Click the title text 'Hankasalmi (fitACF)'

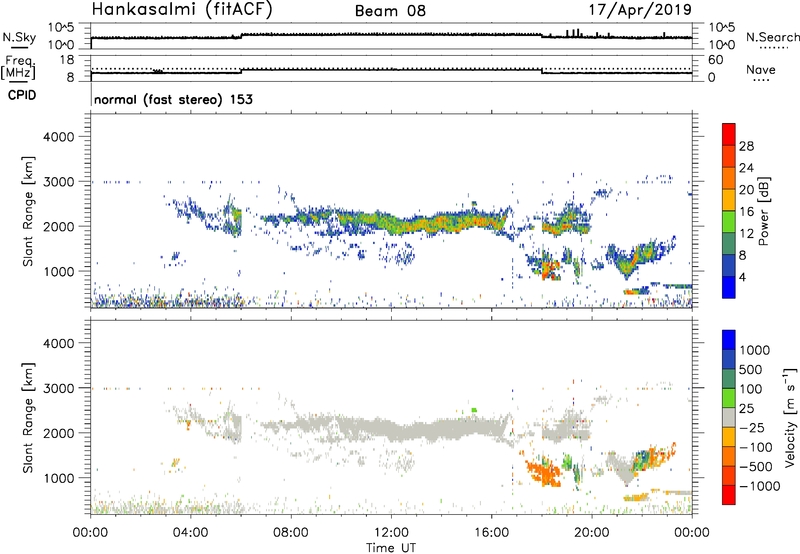(182, 10)
